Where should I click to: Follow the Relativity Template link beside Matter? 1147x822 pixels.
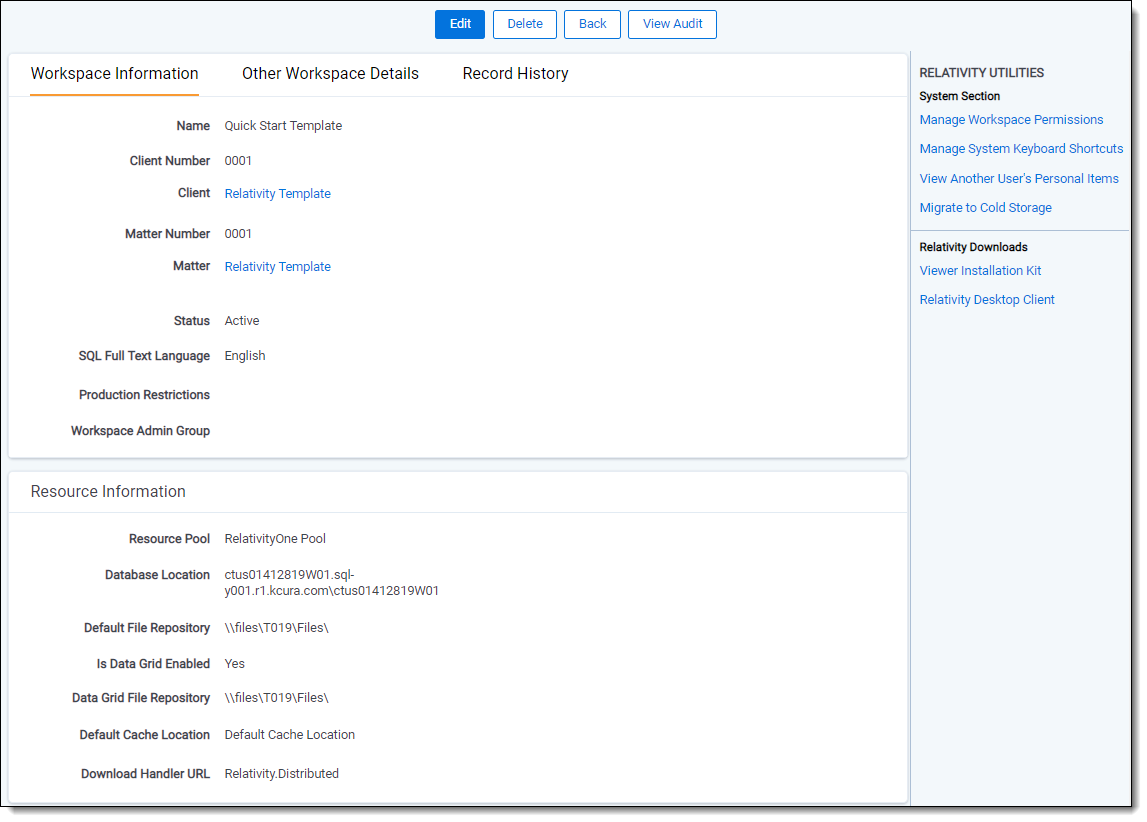277,267
